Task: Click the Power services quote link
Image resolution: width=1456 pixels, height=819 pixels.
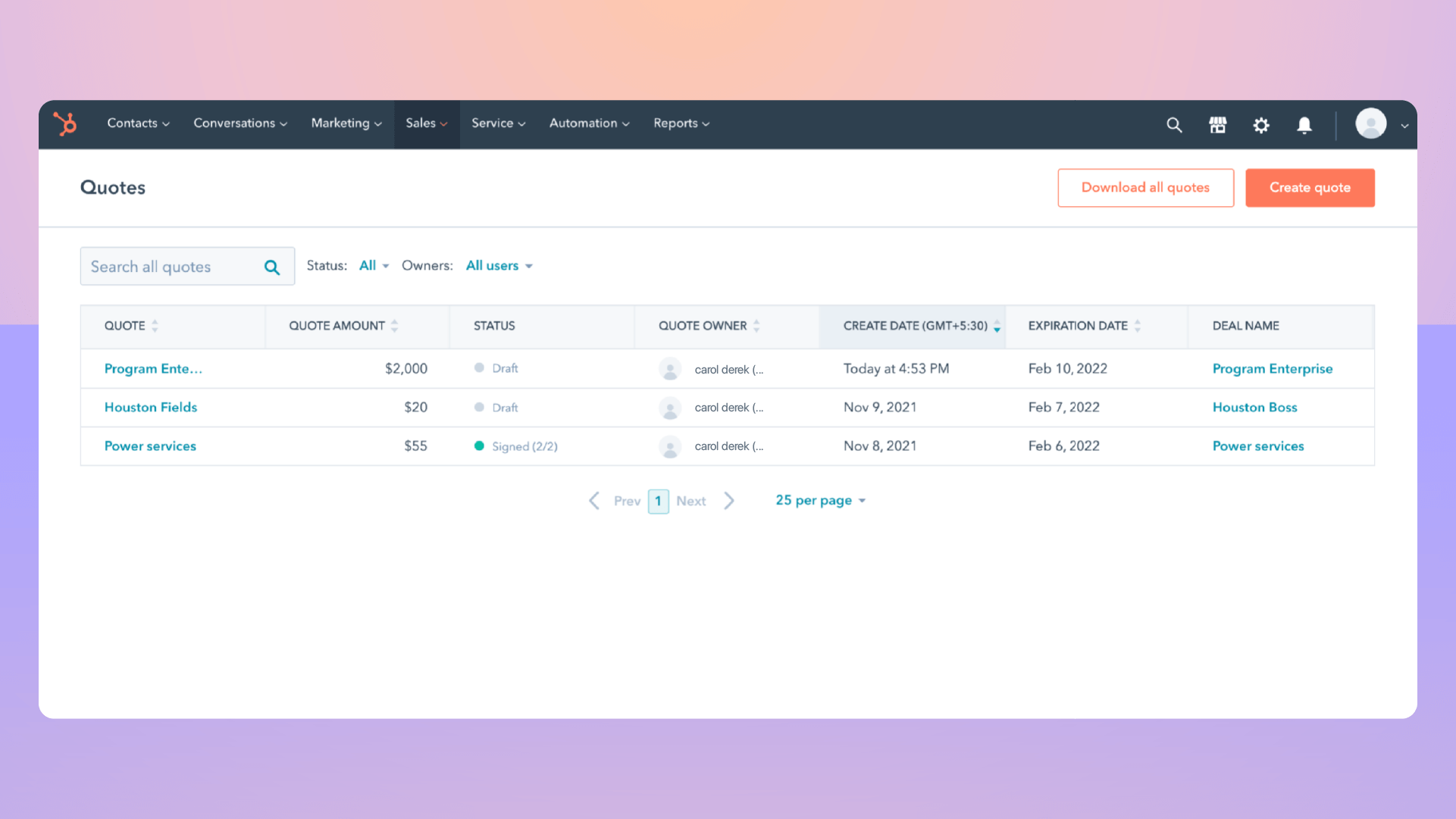Action: [149, 446]
